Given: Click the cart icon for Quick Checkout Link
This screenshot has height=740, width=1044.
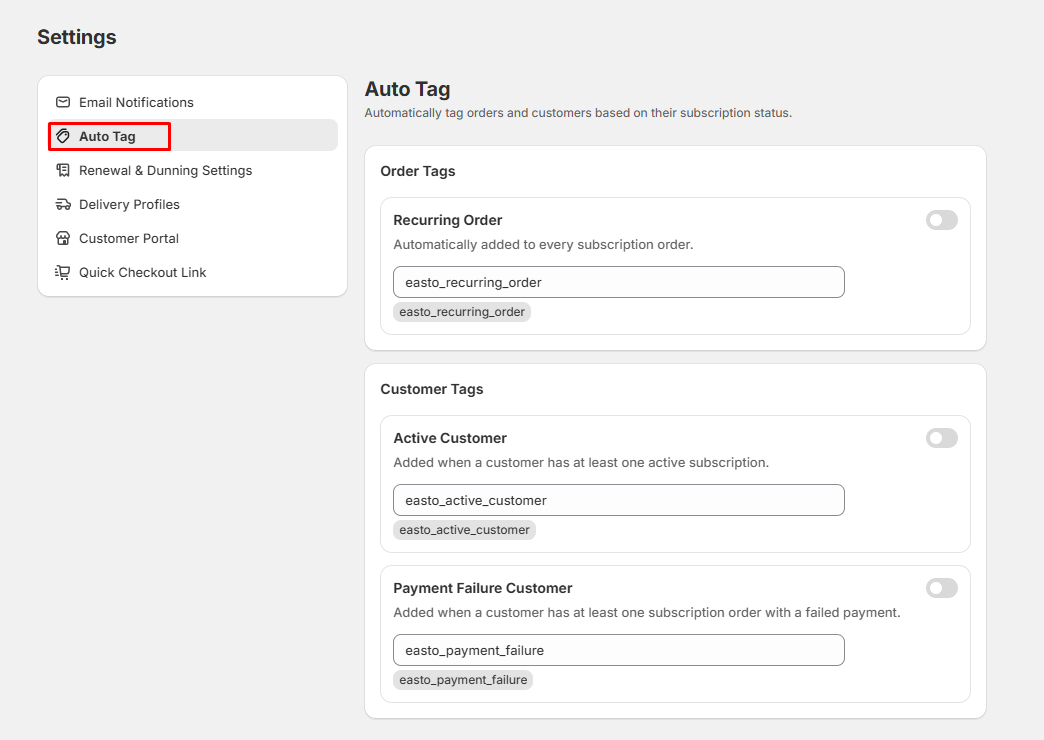Looking at the screenshot, I should coord(63,272).
